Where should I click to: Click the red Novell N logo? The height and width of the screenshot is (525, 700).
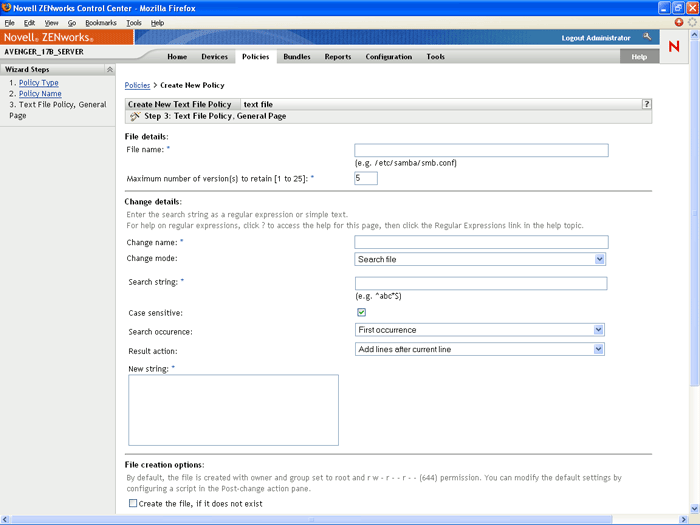click(x=674, y=46)
